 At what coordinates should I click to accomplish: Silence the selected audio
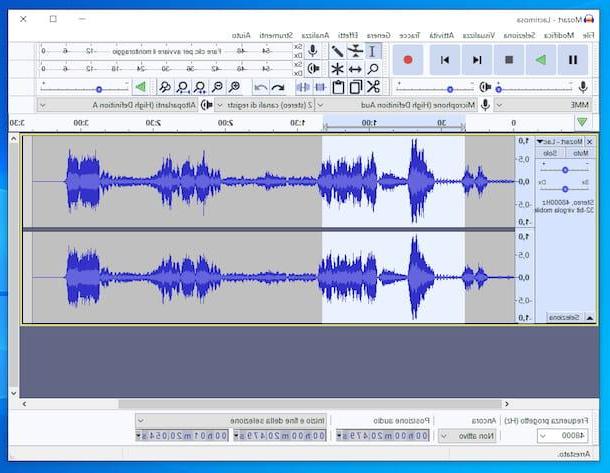[x=303, y=87]
